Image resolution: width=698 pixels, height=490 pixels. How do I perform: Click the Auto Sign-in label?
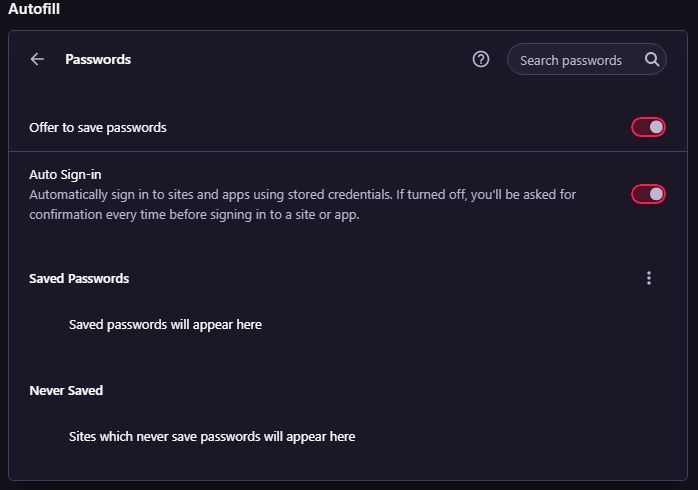point(65,174)
